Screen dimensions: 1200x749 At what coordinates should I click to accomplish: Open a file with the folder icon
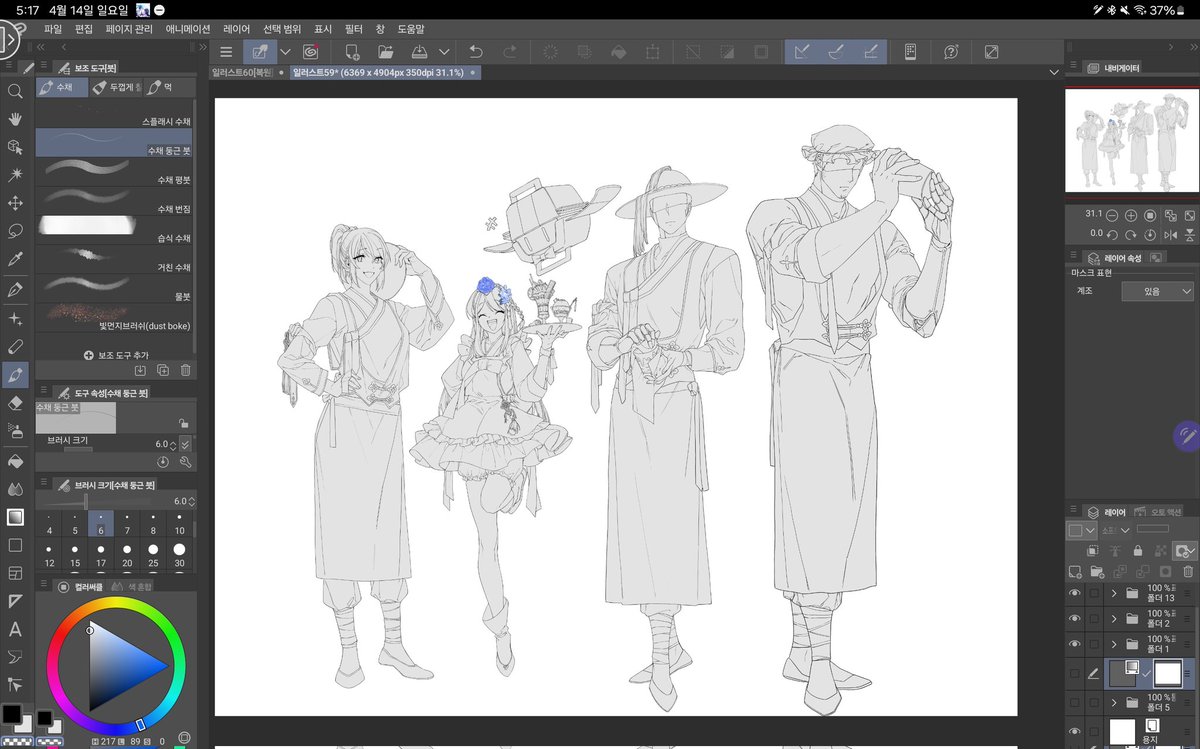385,52
